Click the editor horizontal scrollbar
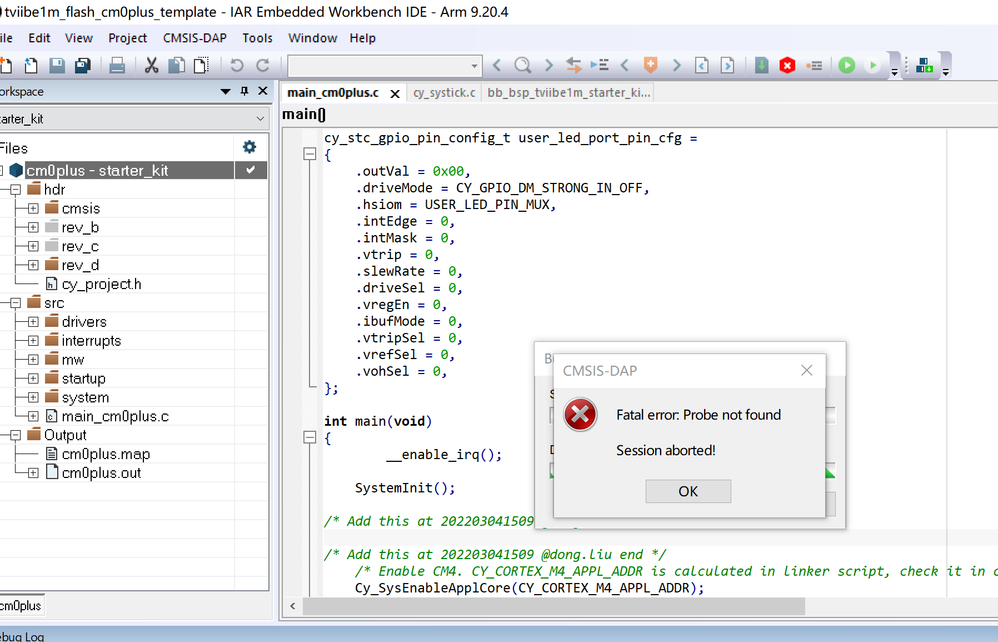The image size is (998, 642). click(550, 606)
